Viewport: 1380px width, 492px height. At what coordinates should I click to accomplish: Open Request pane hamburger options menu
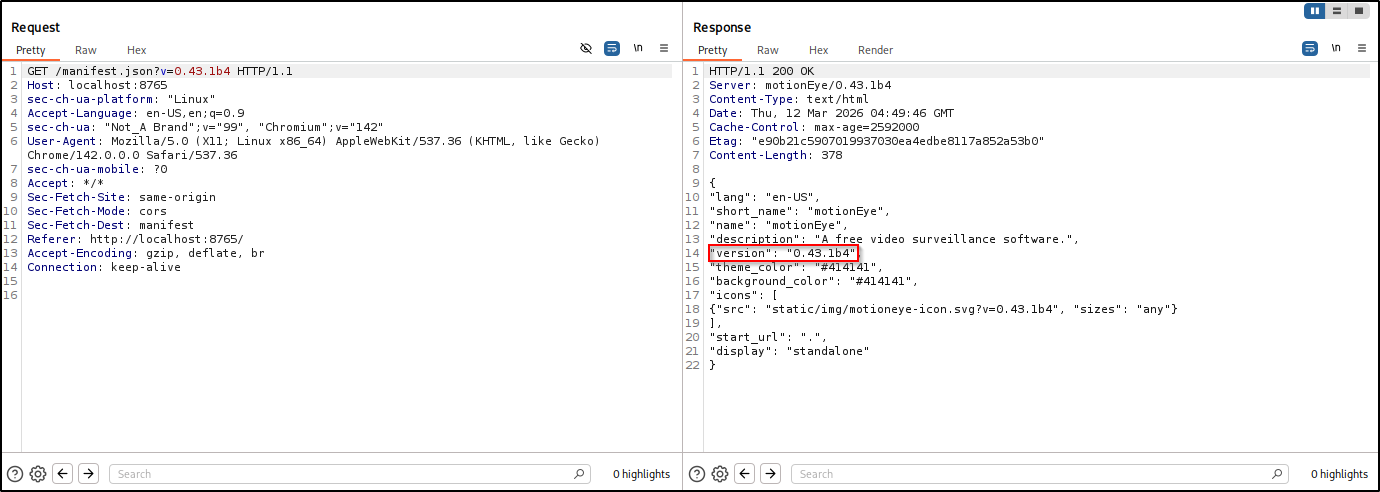[x=663, y=48]
